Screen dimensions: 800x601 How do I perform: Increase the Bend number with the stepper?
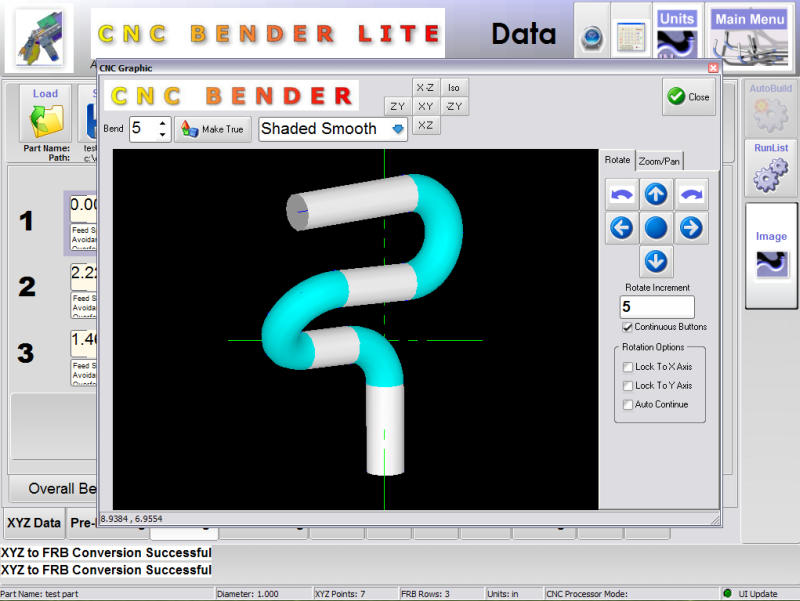tap(163, 123)
